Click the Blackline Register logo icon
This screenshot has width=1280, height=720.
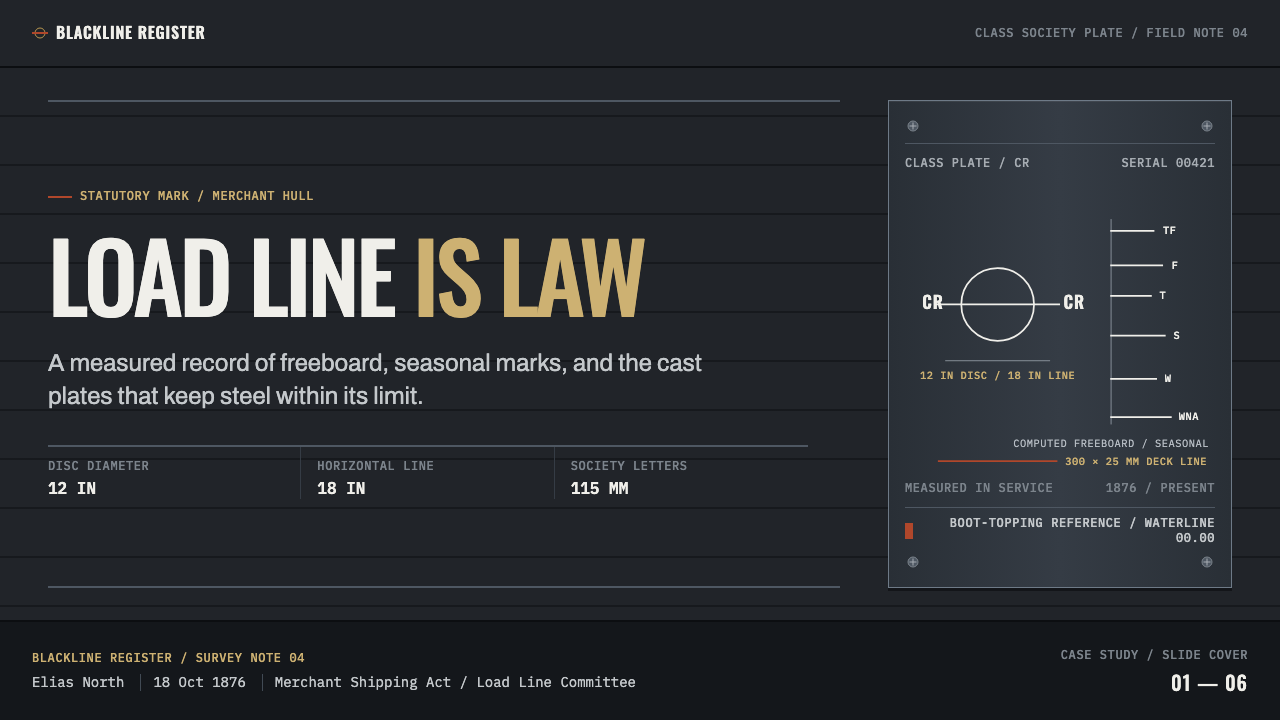tap(40, 33)
